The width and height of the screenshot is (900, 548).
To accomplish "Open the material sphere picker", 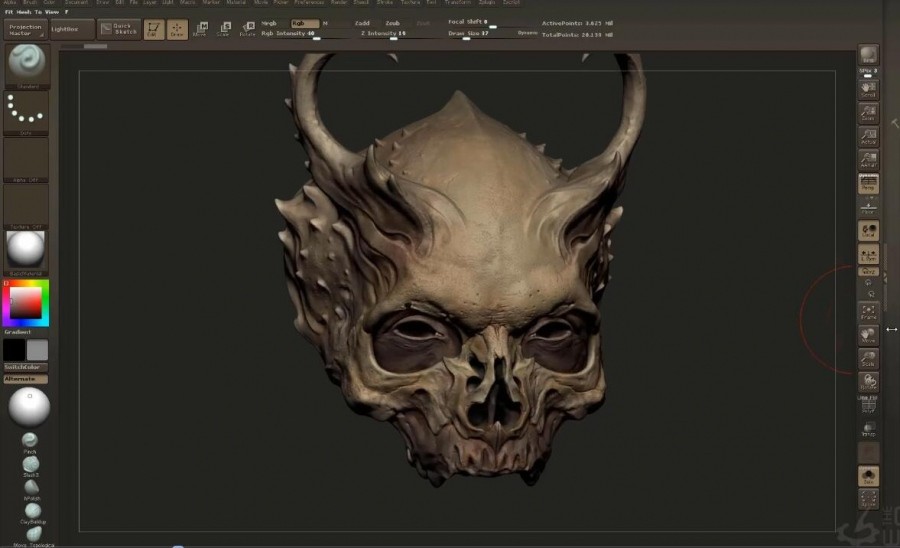I will (x=26, y=254).
